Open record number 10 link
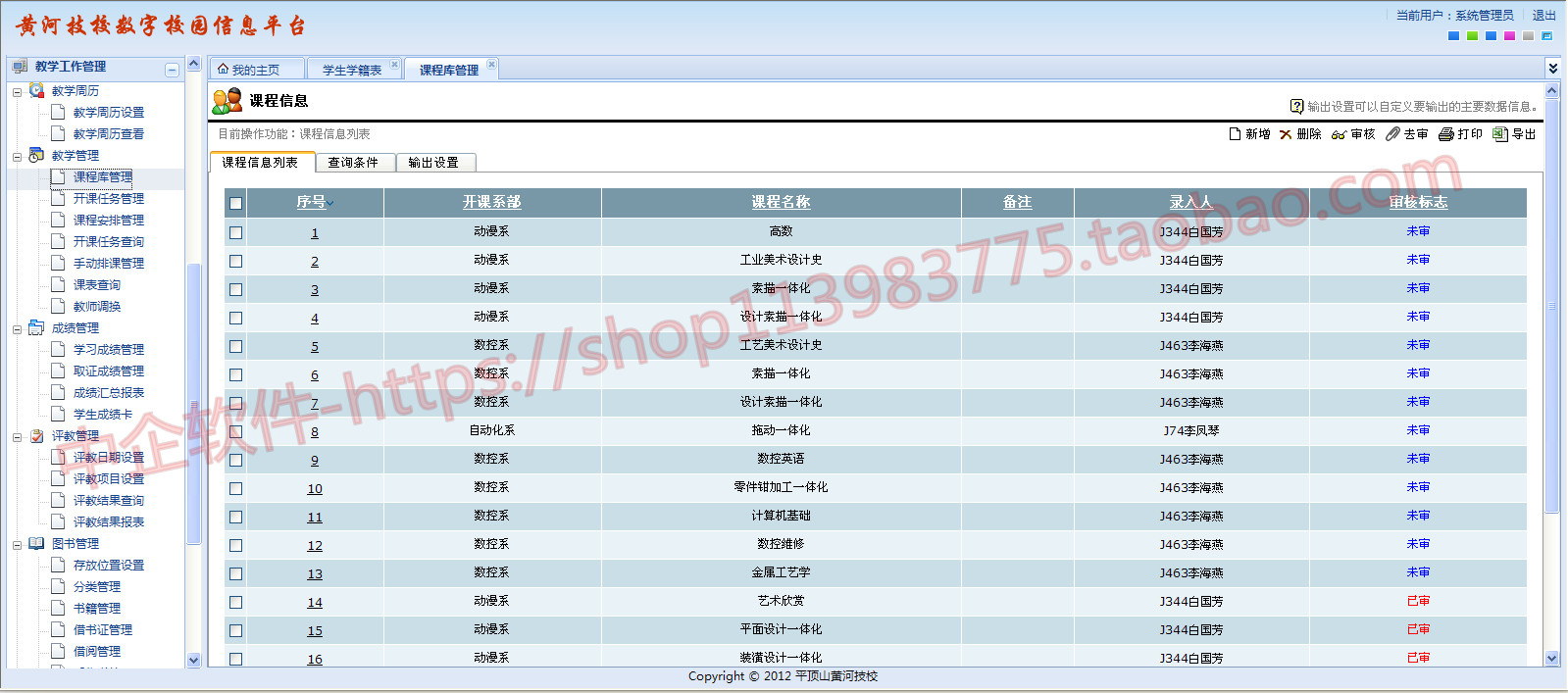1568x693 pixels. (x=315, y=488)
